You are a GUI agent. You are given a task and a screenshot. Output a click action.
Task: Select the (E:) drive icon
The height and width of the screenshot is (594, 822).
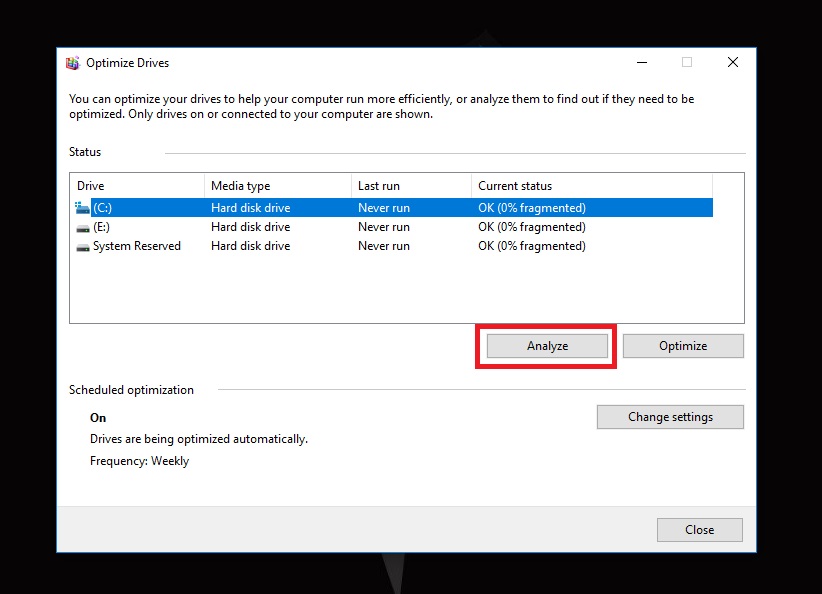click(83, 228)
